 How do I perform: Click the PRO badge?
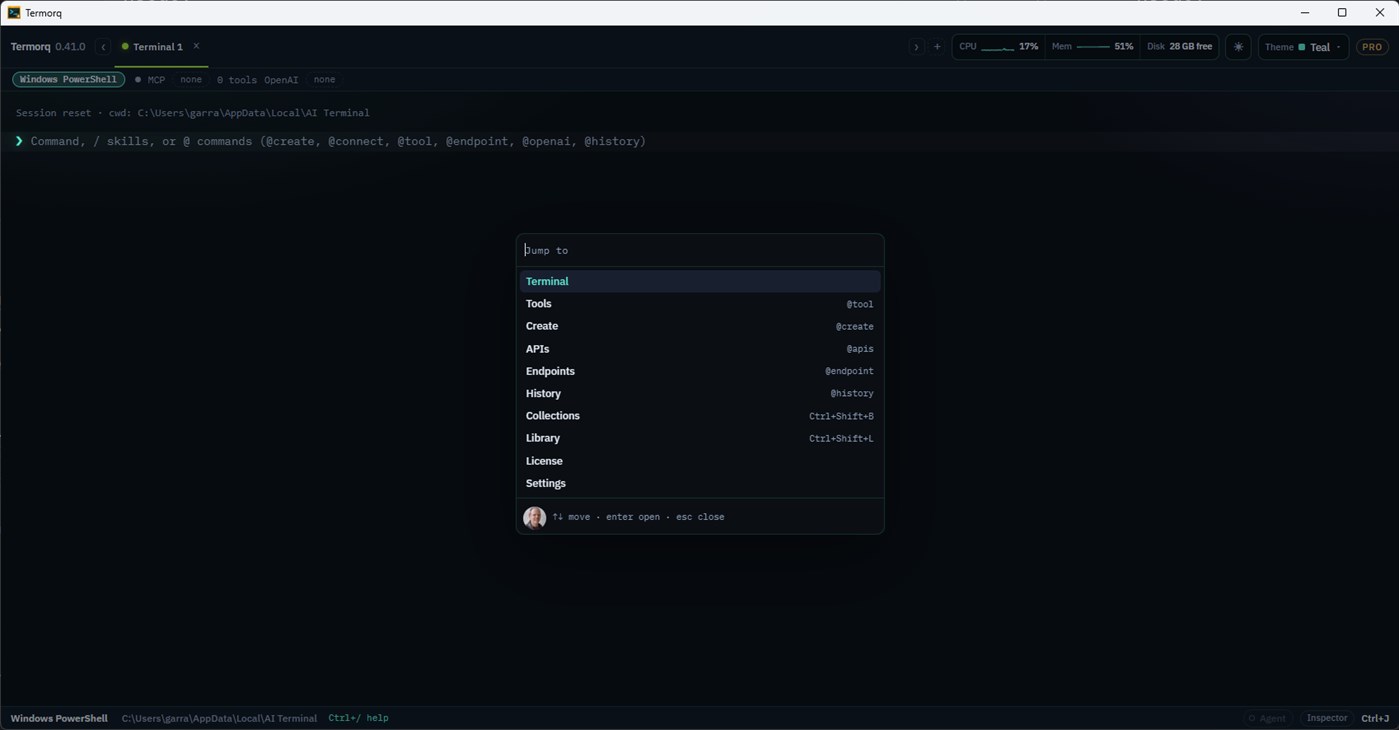(1372, 47)
